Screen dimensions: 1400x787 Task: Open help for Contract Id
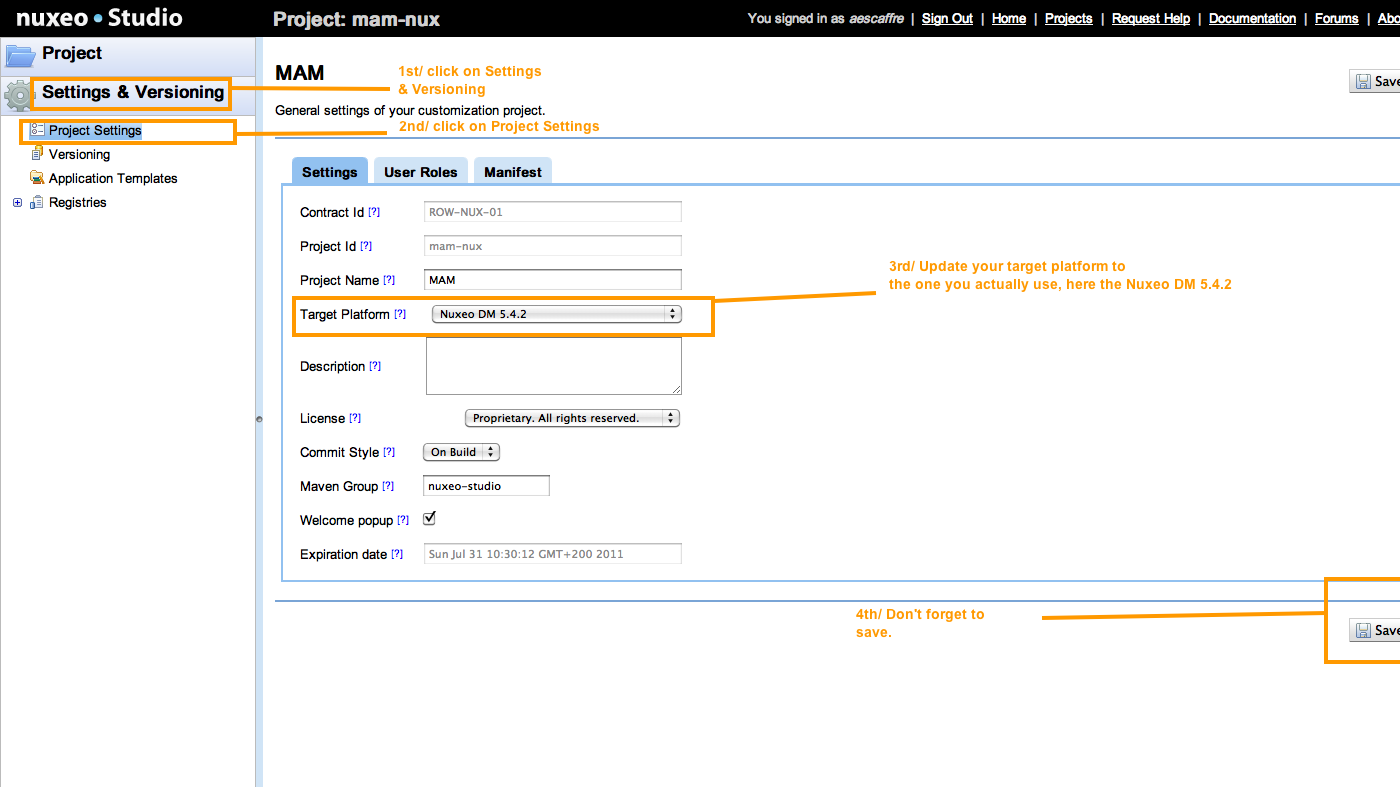tap(374, 212)
